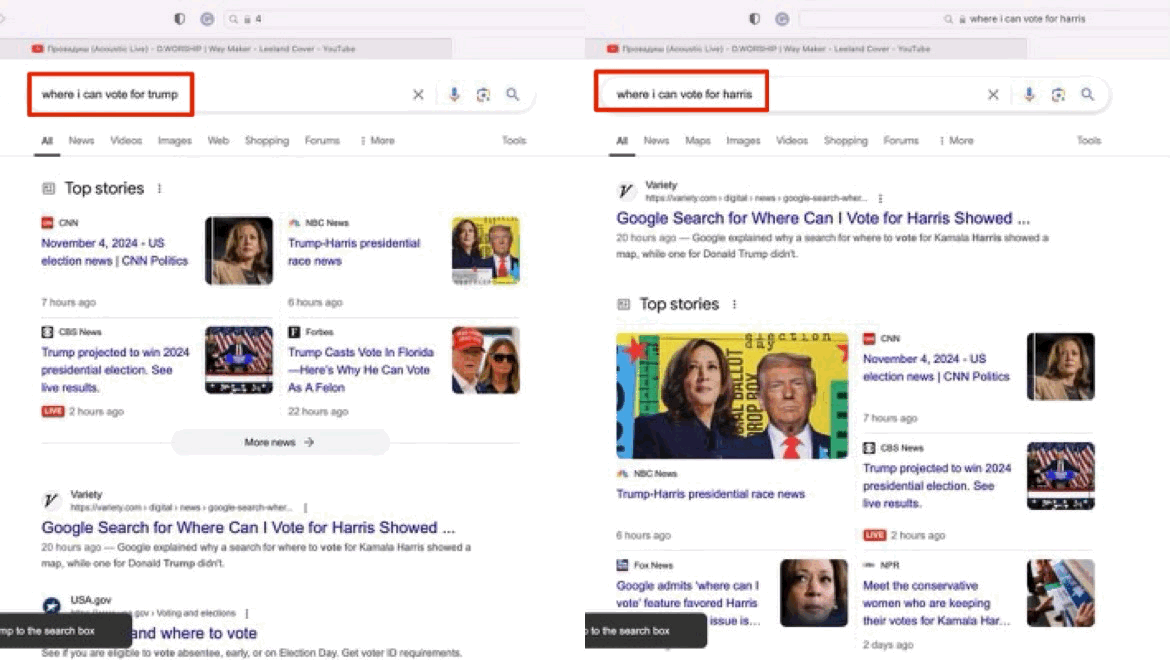Open left NBC 'Trump-Harris presidential race news' story
1170x660 pixels.
coord(354,252)
